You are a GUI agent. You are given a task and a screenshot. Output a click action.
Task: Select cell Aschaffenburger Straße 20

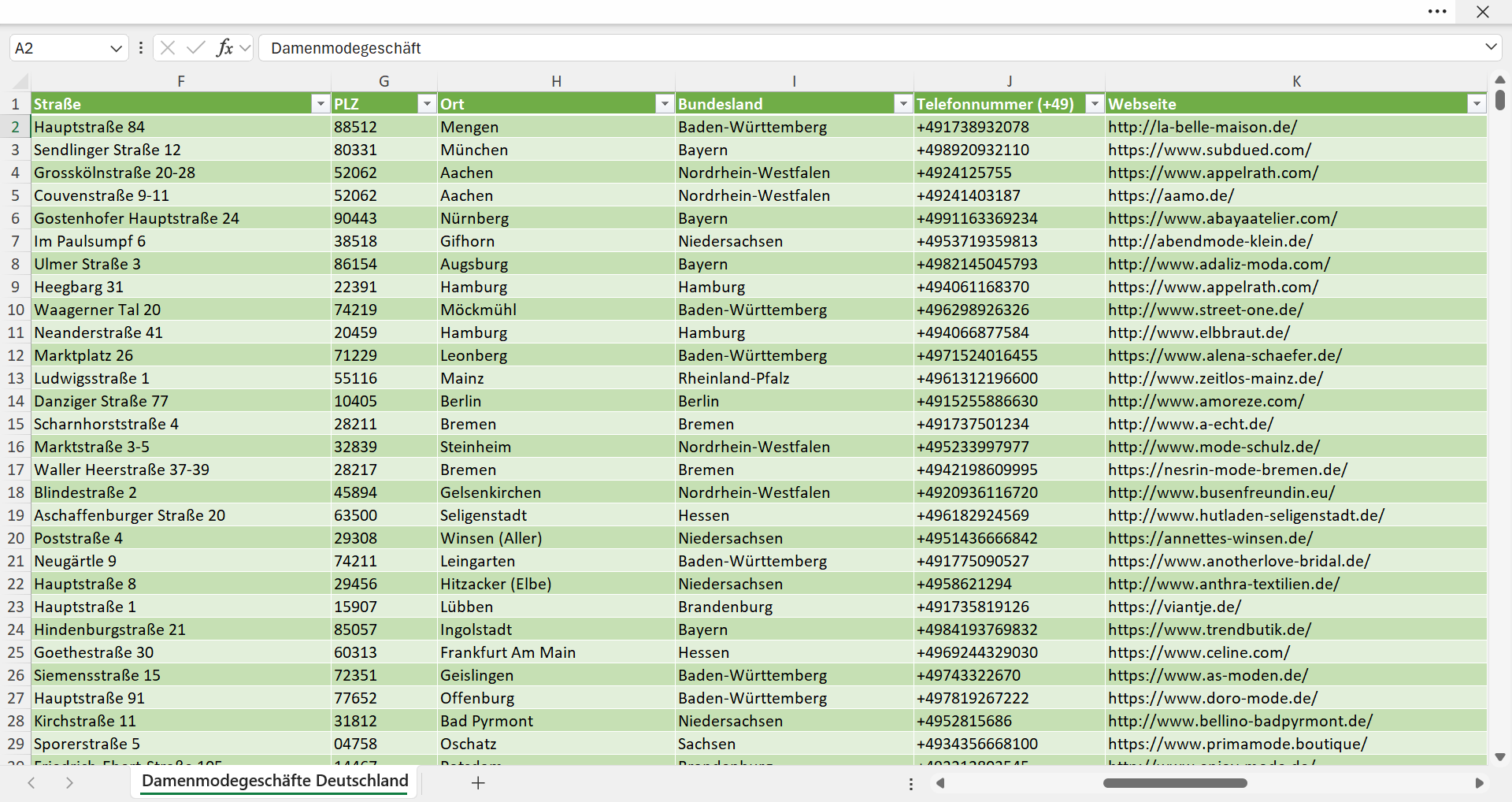point(181,515)
